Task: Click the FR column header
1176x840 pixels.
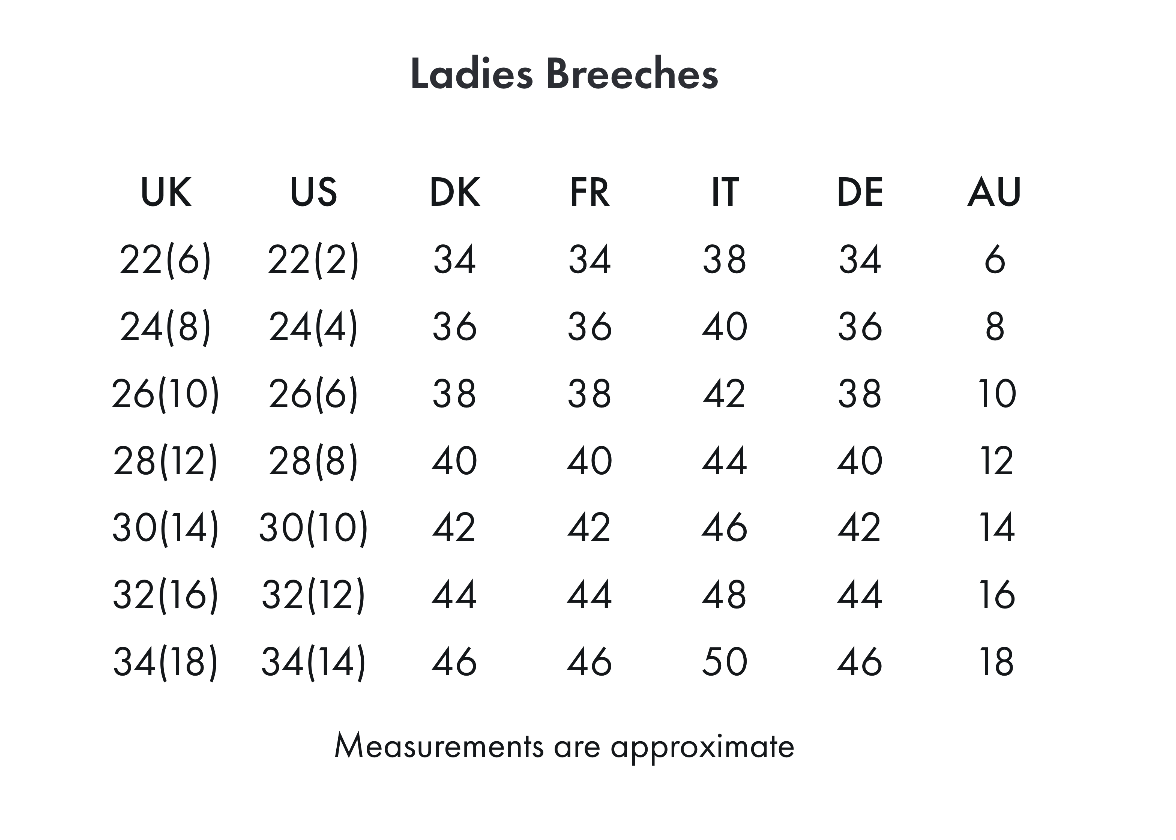Action: (x=589, y=192)
